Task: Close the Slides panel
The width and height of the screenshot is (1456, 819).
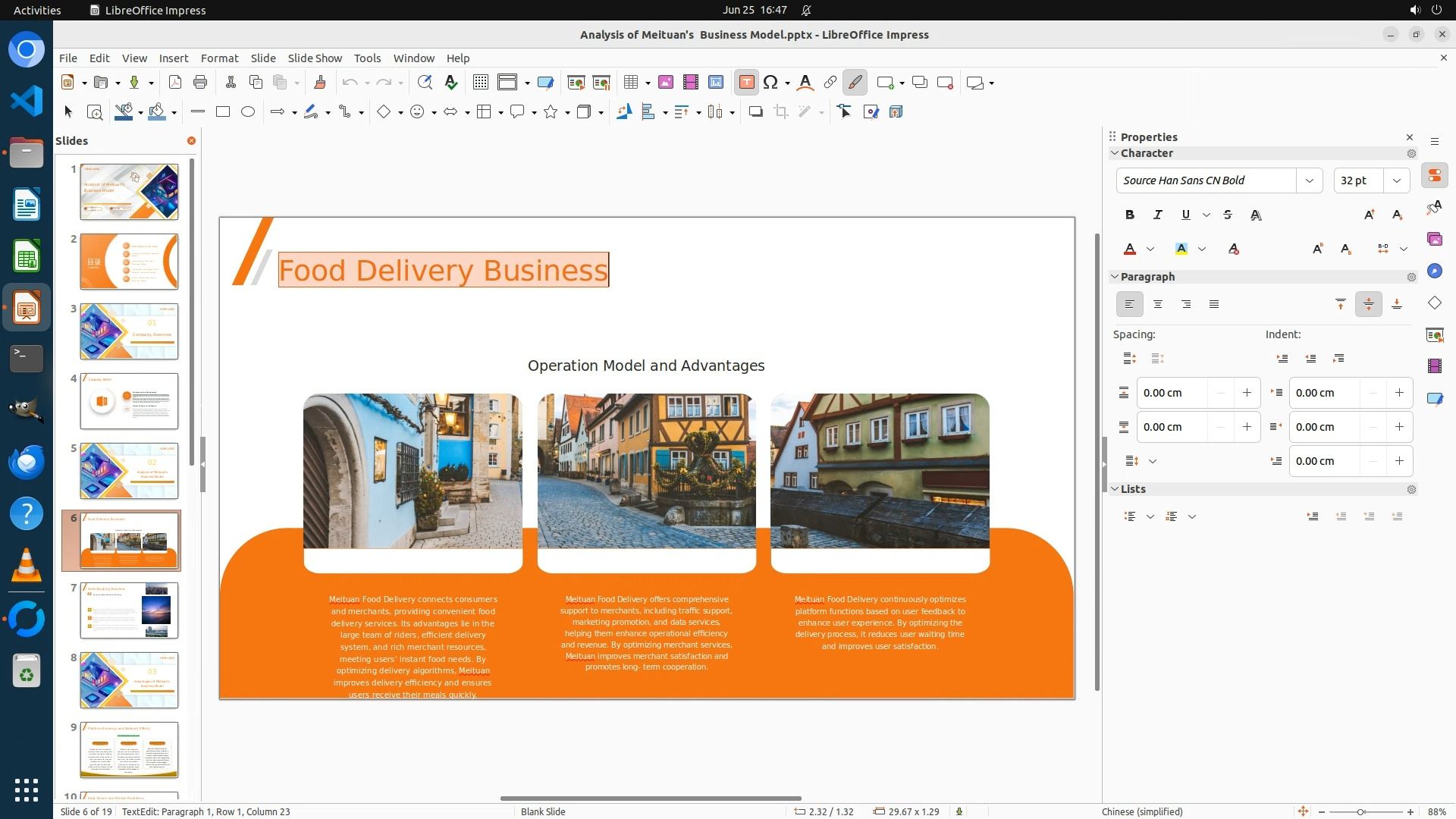Action: (x=191, y=141)
